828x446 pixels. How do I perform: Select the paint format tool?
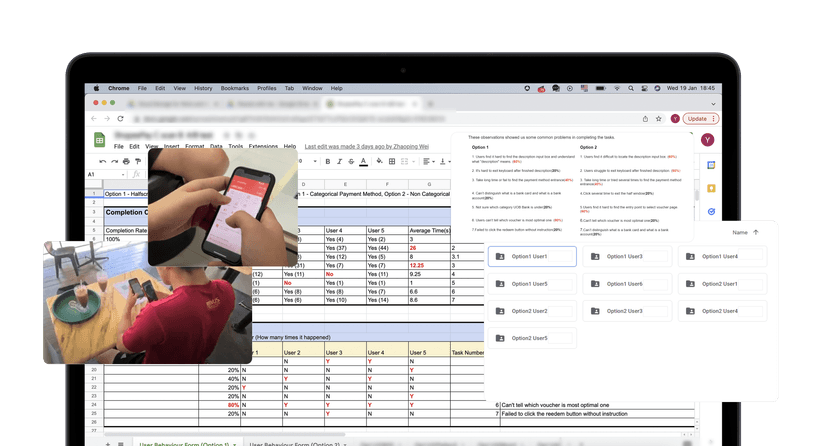[138, 162]
